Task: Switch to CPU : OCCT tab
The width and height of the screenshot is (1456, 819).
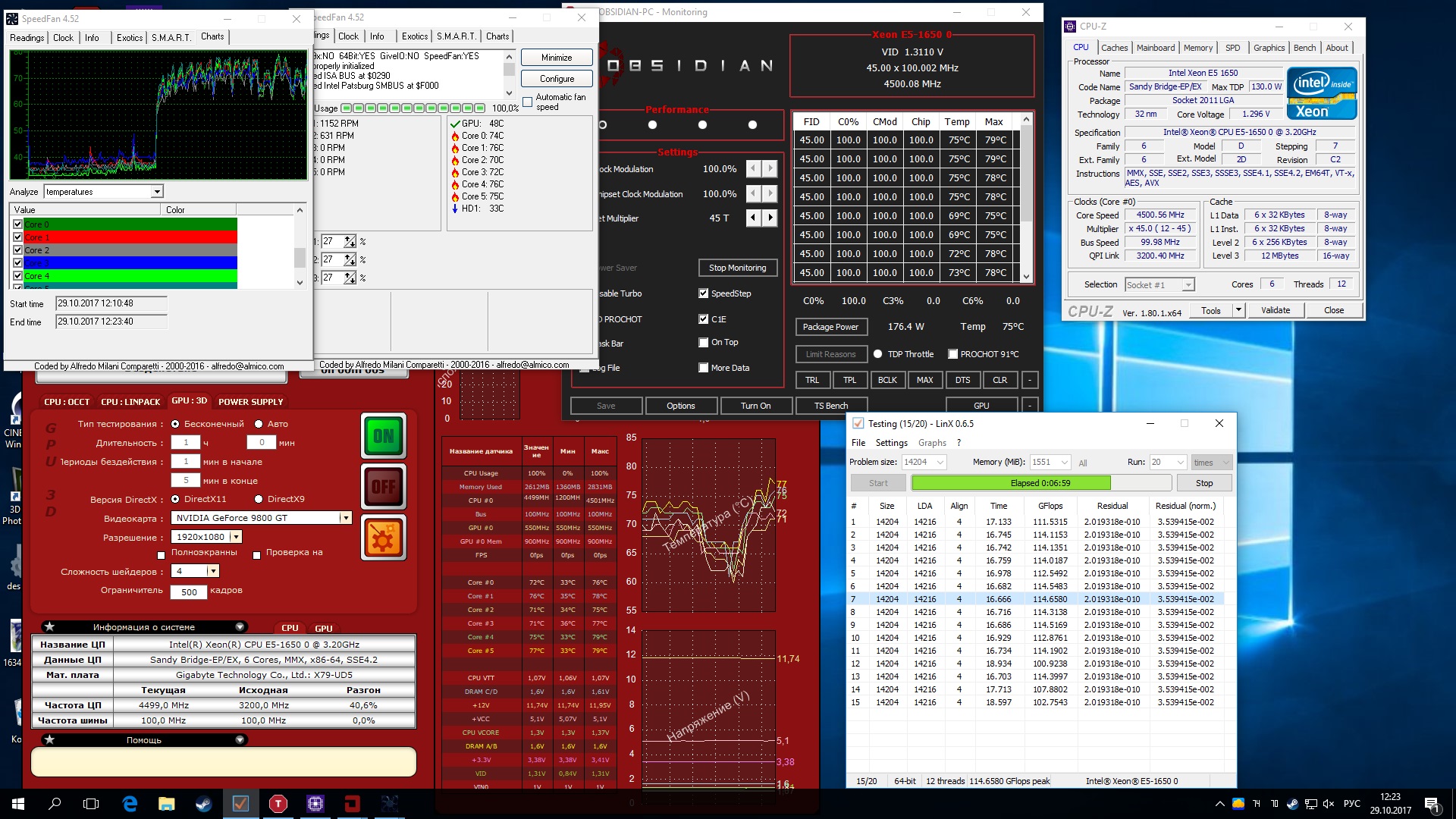Action: click(x=67, y=402)
